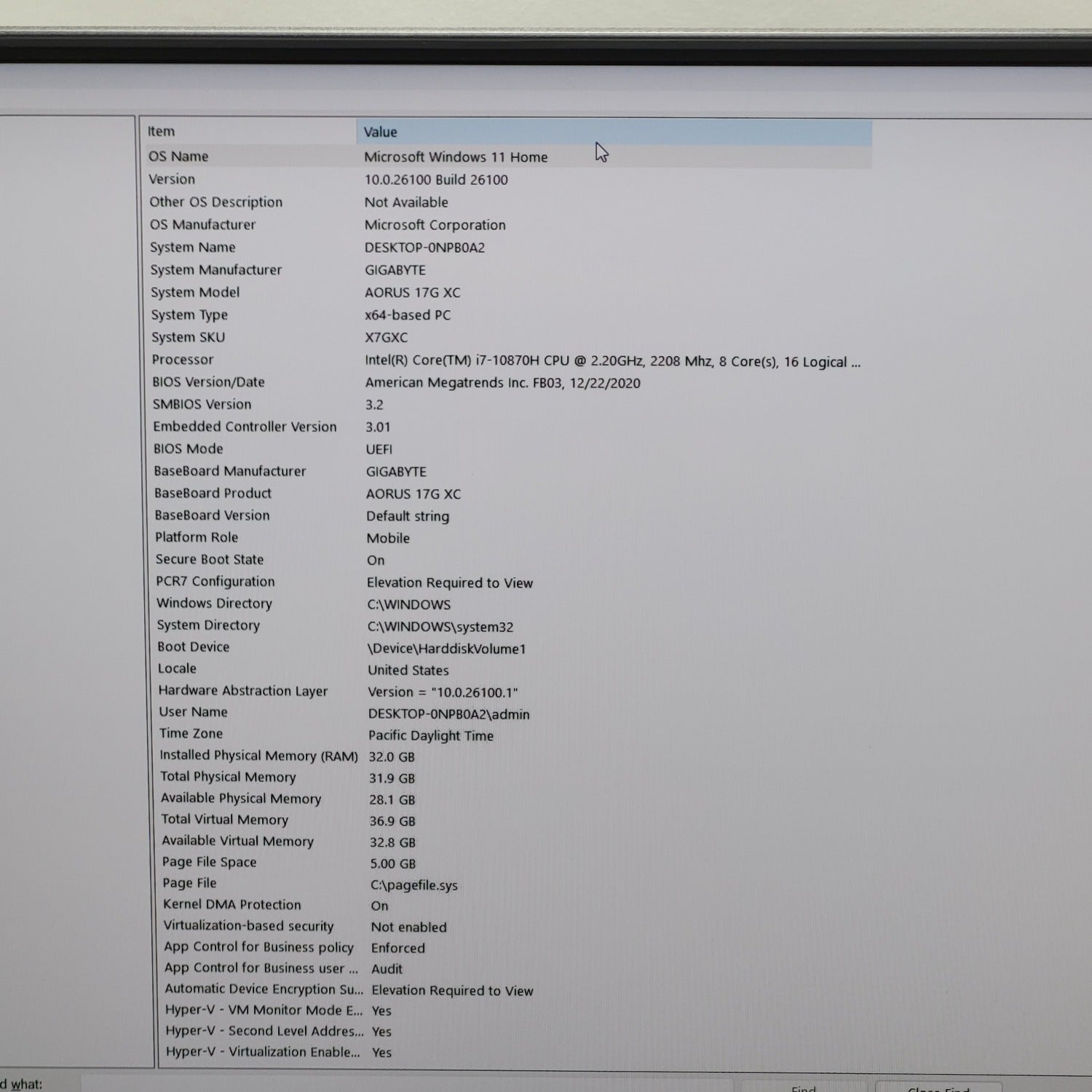
Task: Click the 'Audit' App Control user value
Action: (387, 969)
